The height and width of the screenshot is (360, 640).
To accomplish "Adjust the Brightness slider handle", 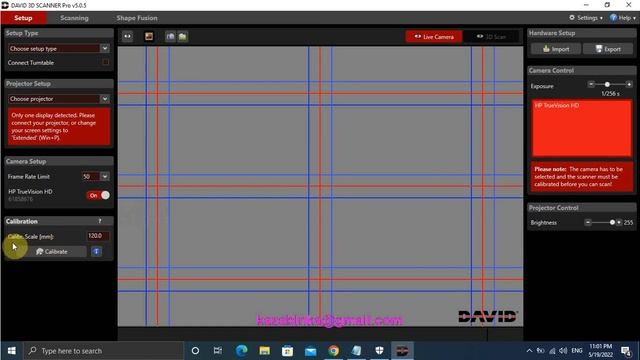I will coord(612,222).
